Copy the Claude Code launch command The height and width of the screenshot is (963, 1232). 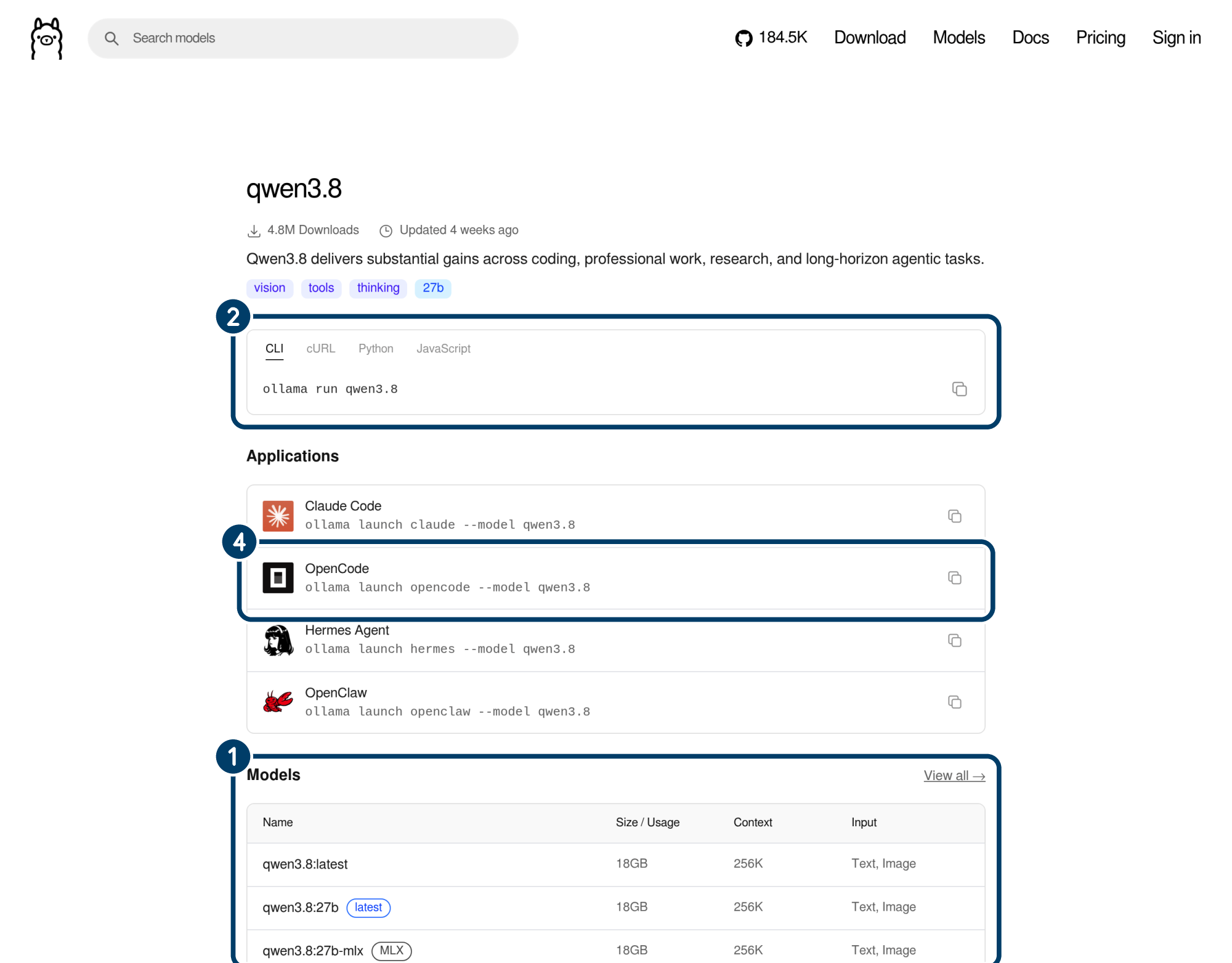(955, 516)
